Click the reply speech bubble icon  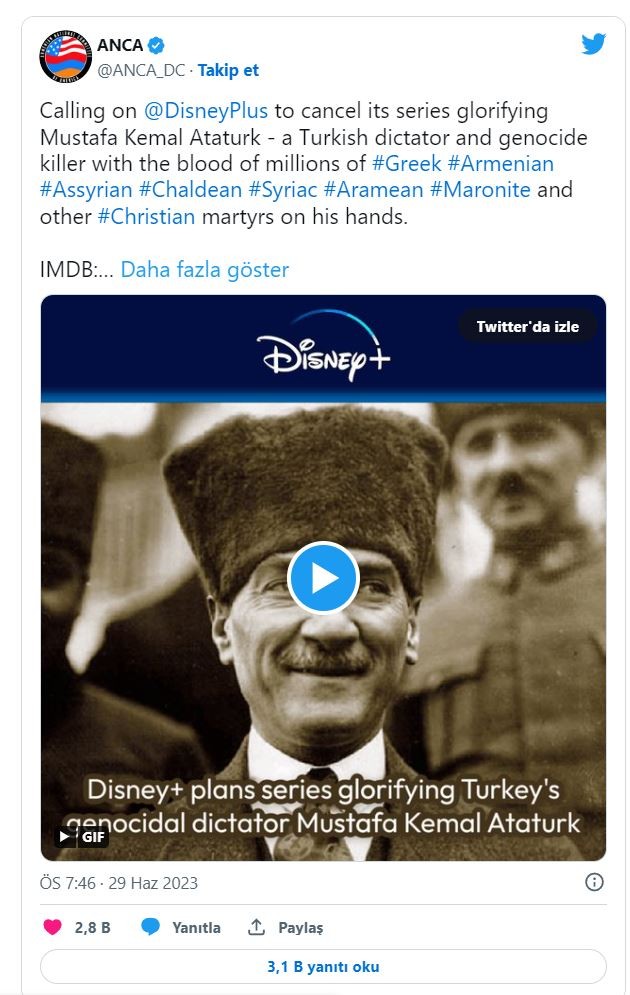coord(151,927)
